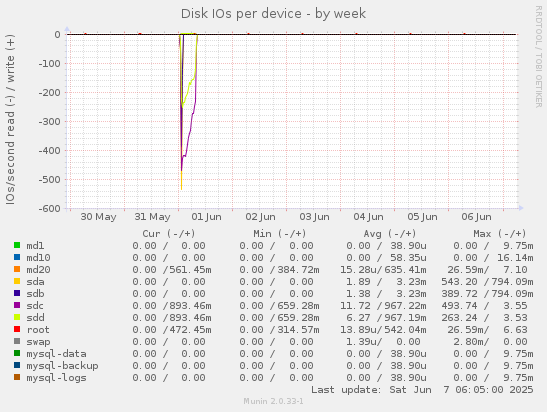The width and height of the screenshot is (547, 412).
Task: Select the sdc legend label
Action: pos(35,306)
